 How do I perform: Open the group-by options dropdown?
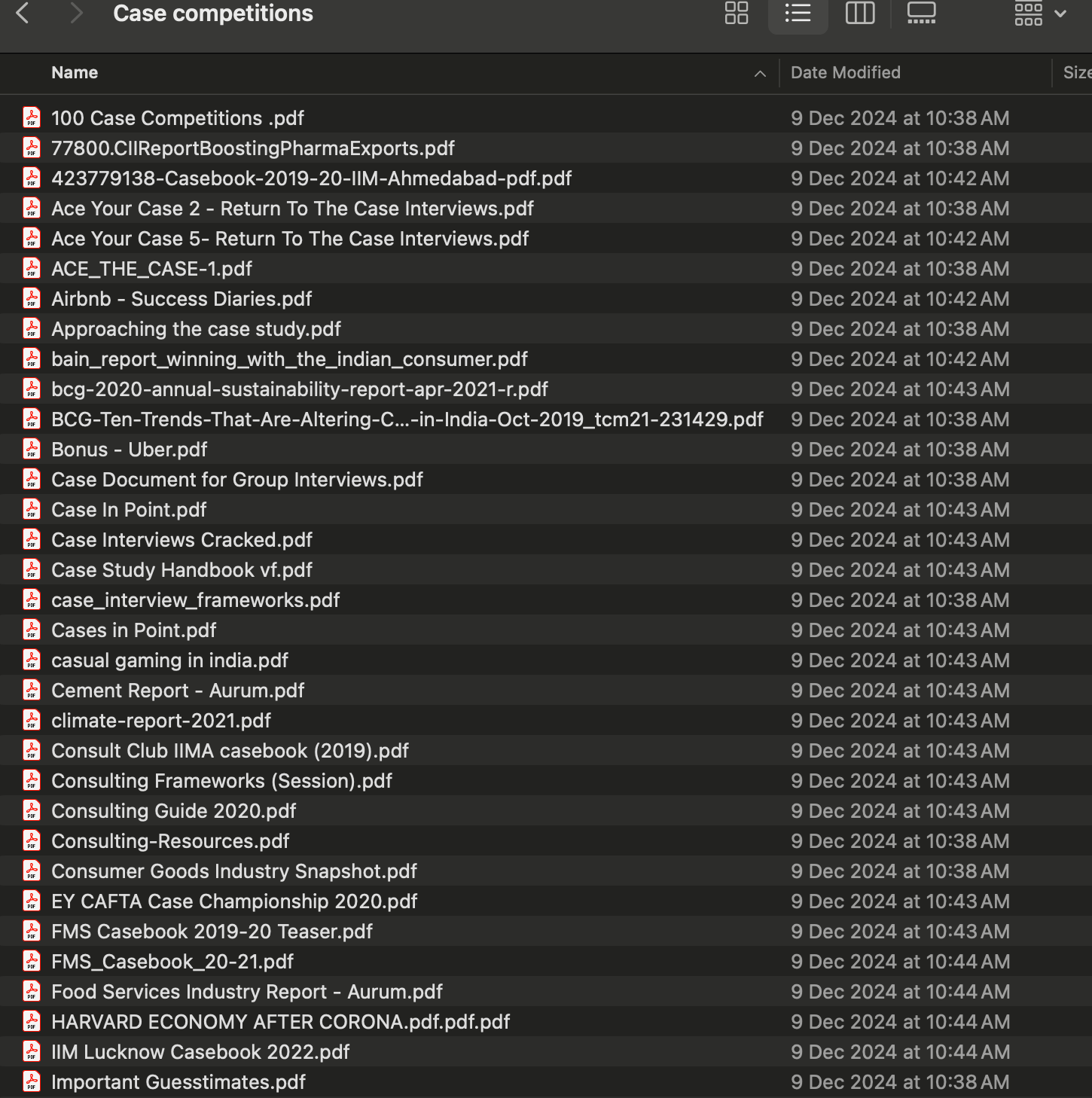pos(1040,13)
